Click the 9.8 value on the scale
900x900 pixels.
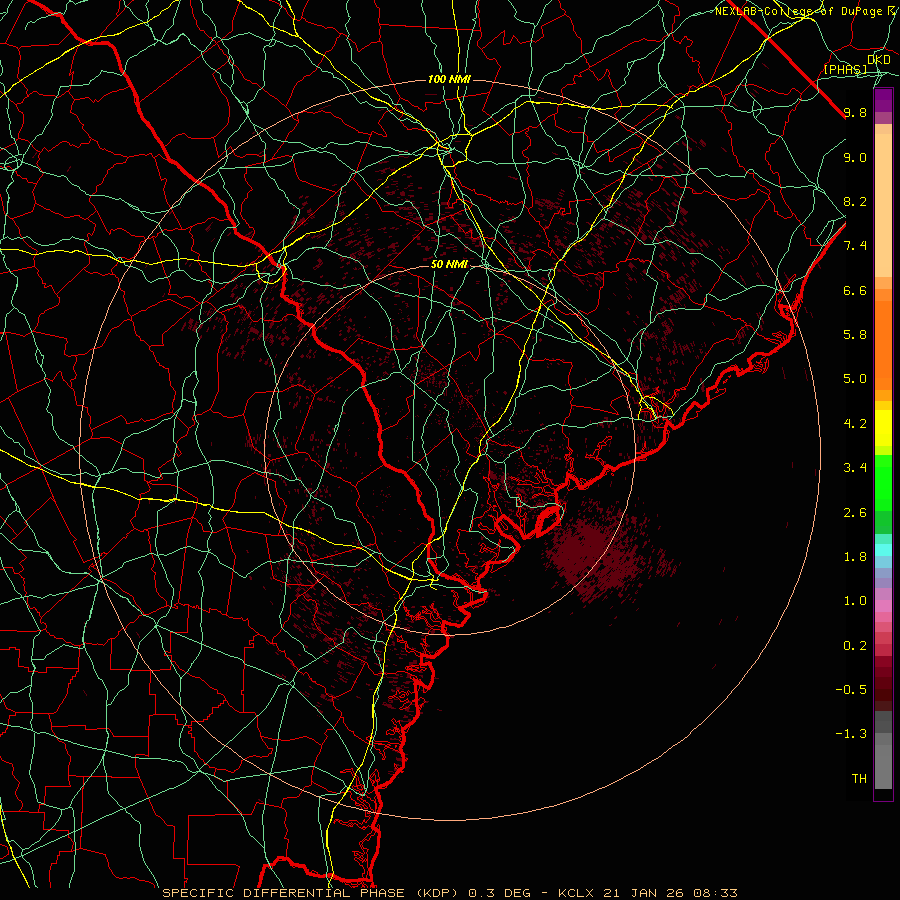pos(855,112)
